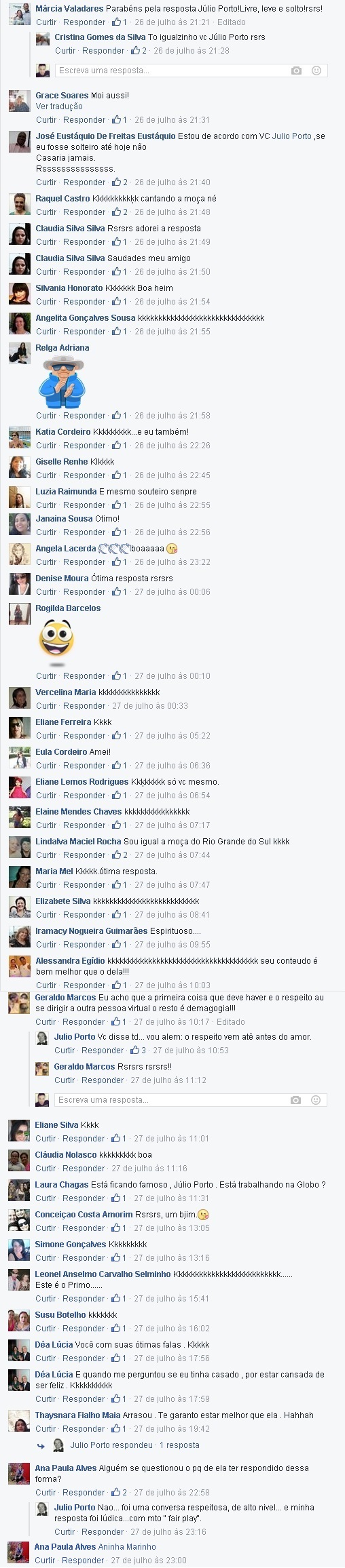Image resolution: width=345 pixels, height=1568 pixels.
Task: Click like thumb icon on Grace Soares comment
Action: tap(117, 119)
